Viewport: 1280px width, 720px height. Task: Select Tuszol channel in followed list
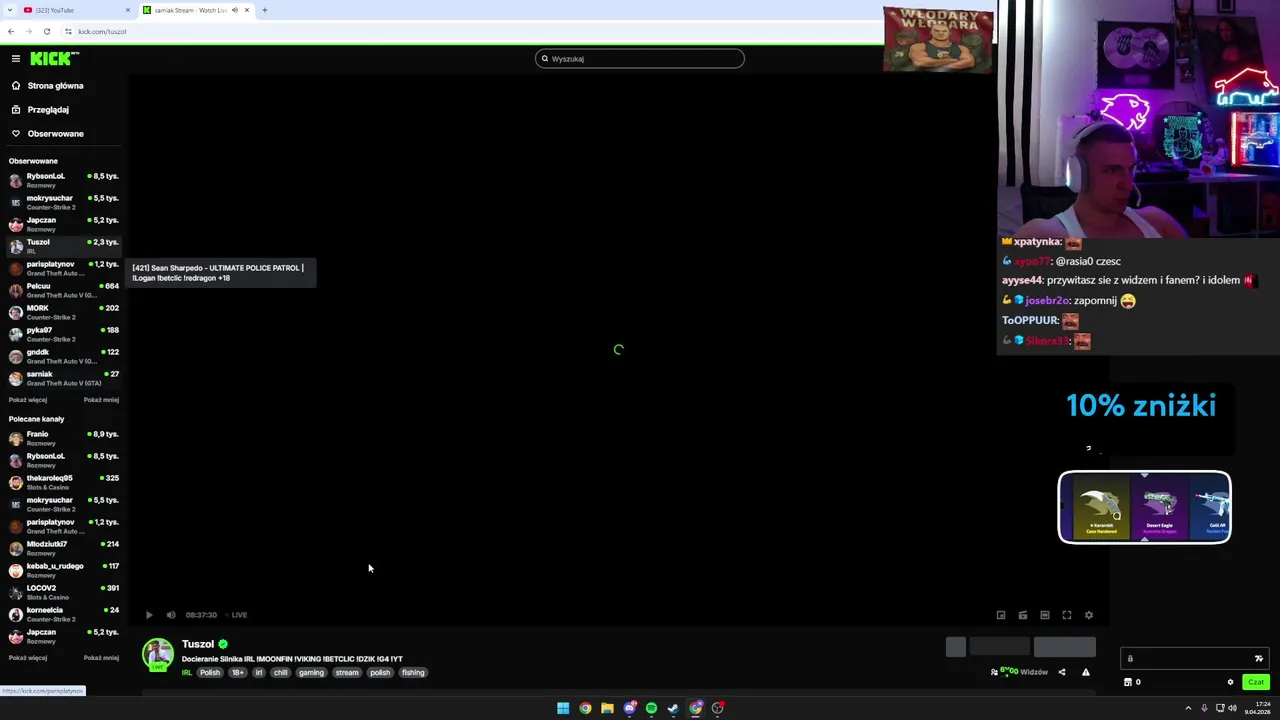pyautogui.click(x=64, y=246)
